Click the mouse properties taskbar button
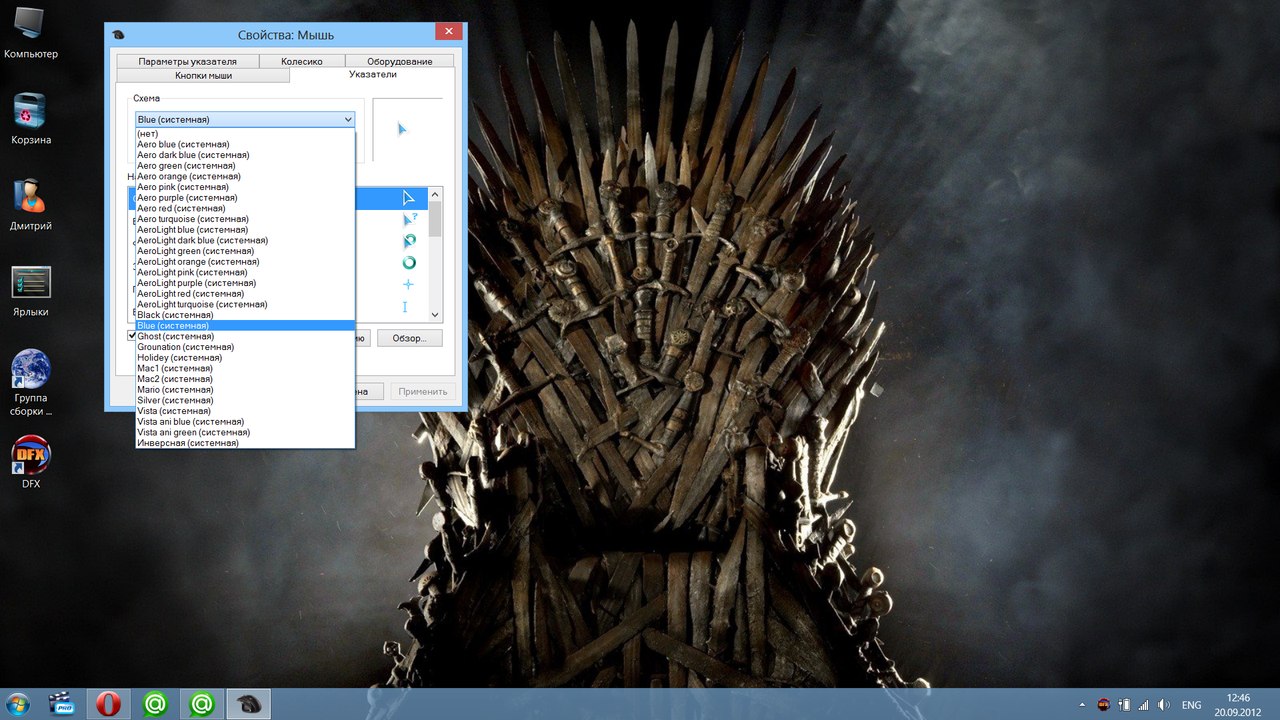Screen dimensions: 1280x720 point(248,704)
